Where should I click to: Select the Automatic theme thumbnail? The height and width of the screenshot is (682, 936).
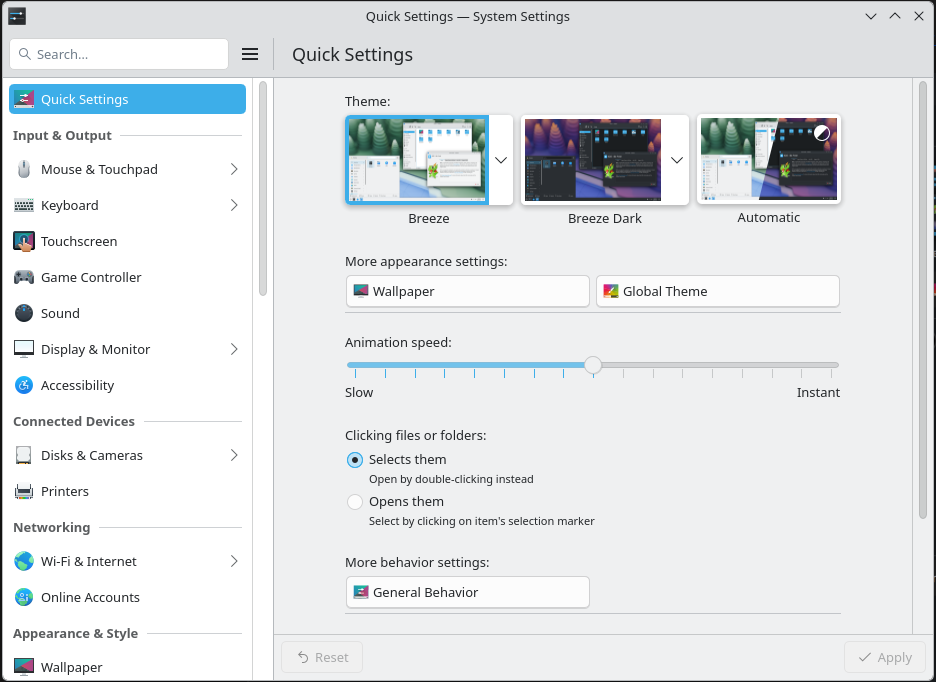pyautogui.click(x=769, y=159)
